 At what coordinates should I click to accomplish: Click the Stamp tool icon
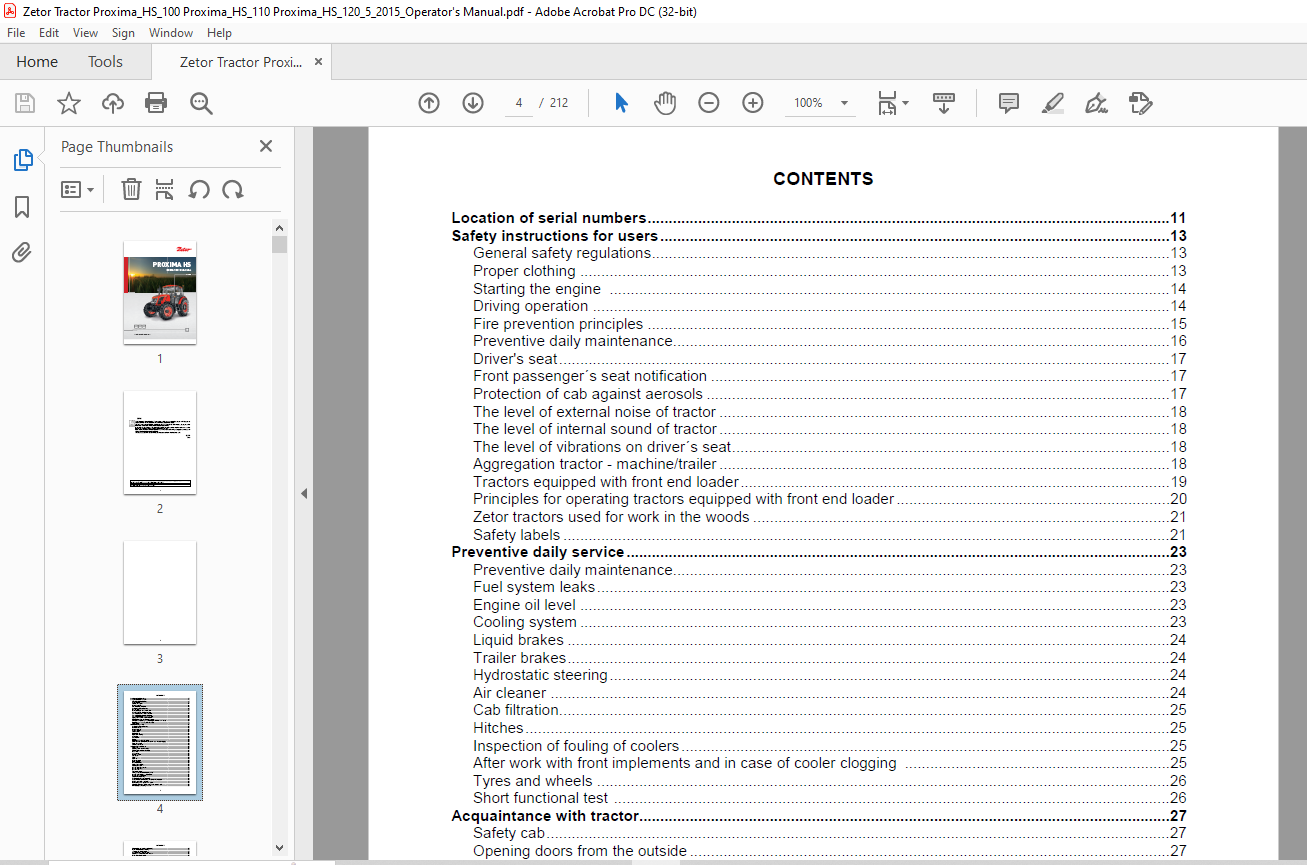[x=1140, y=103]
